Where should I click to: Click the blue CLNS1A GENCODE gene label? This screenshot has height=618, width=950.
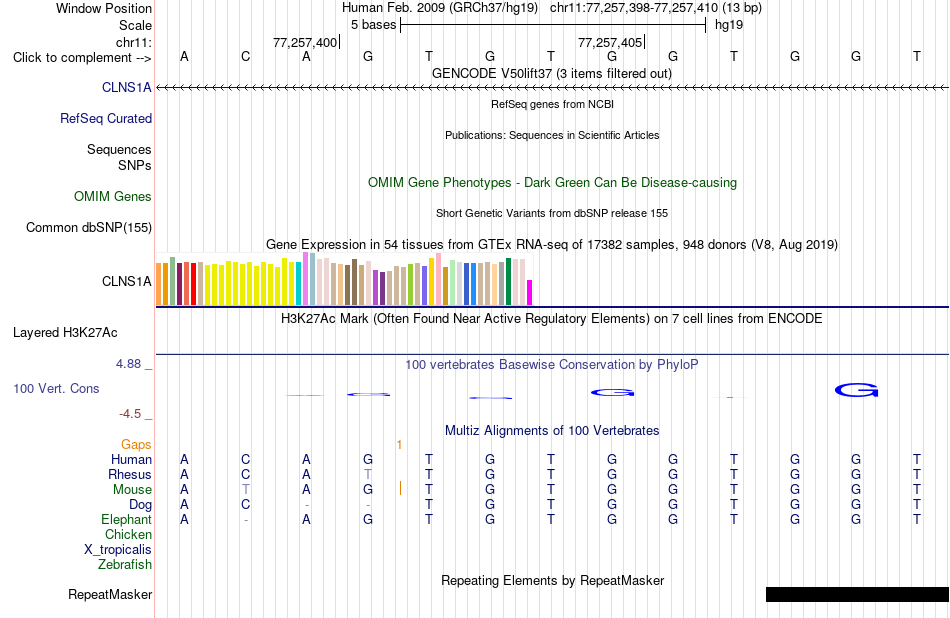(x=127, y=88)
